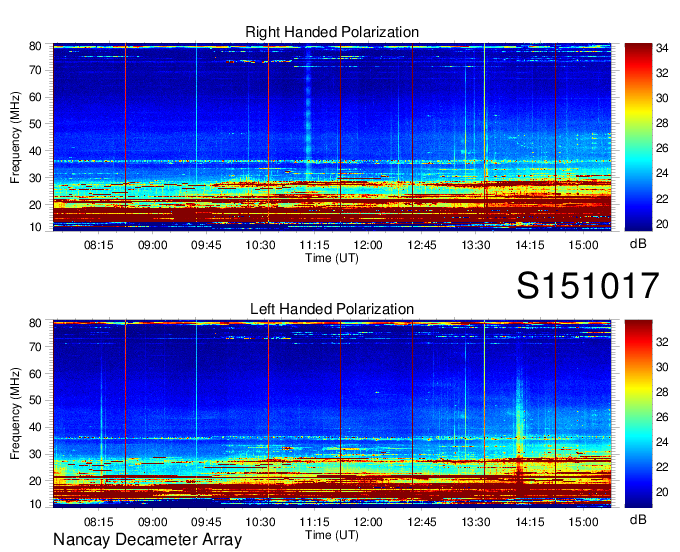This screenshot has width=680, height=552.
Task: Click the 'Nancay Decameter Array' caption
Action: coord(147,540)
